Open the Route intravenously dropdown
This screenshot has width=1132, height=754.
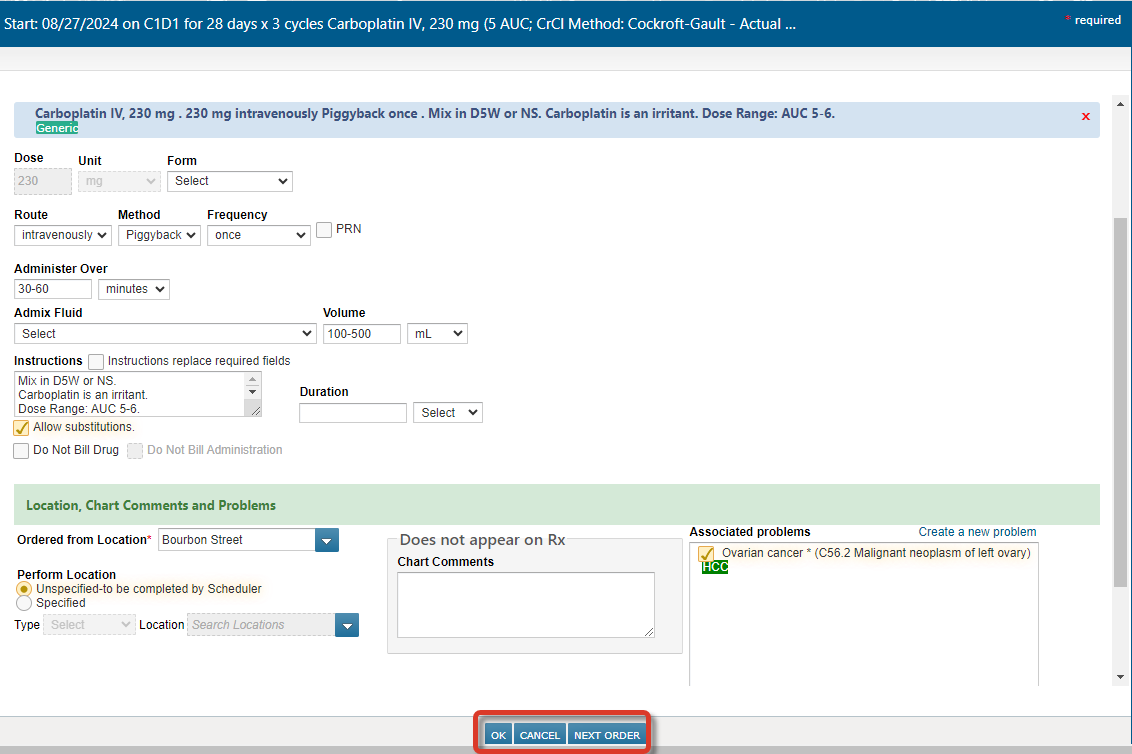click(62, 235)
